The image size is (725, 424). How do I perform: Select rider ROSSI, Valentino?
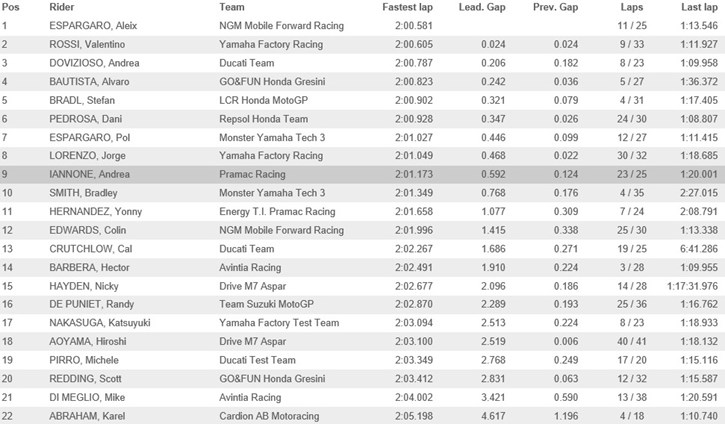pyautogui.click(x=87, y=44)
